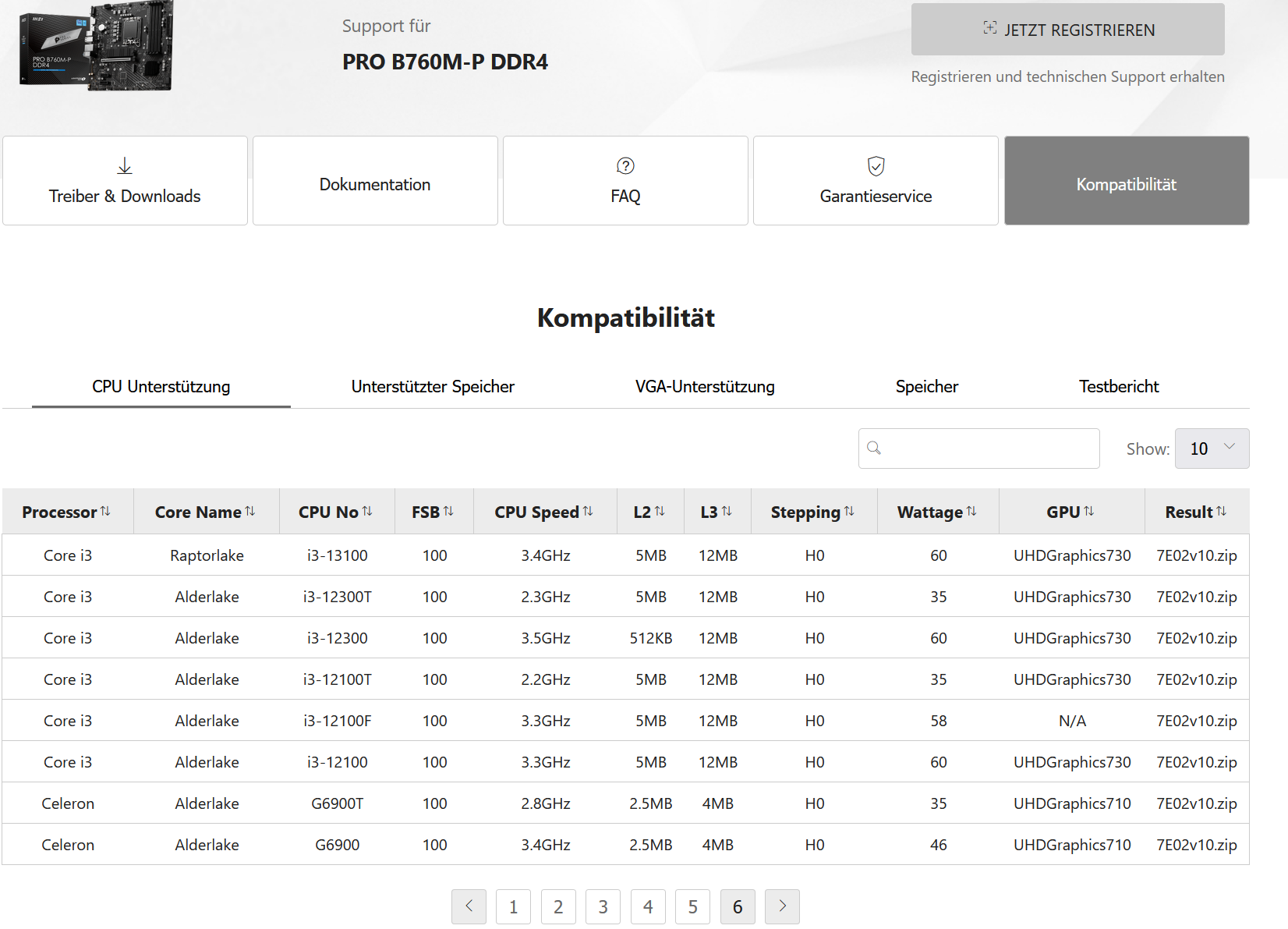This screenshot has height=929, width=1288.
Task: Go to previous page of results
Action: pyautogui.click(x=469, y=906)
